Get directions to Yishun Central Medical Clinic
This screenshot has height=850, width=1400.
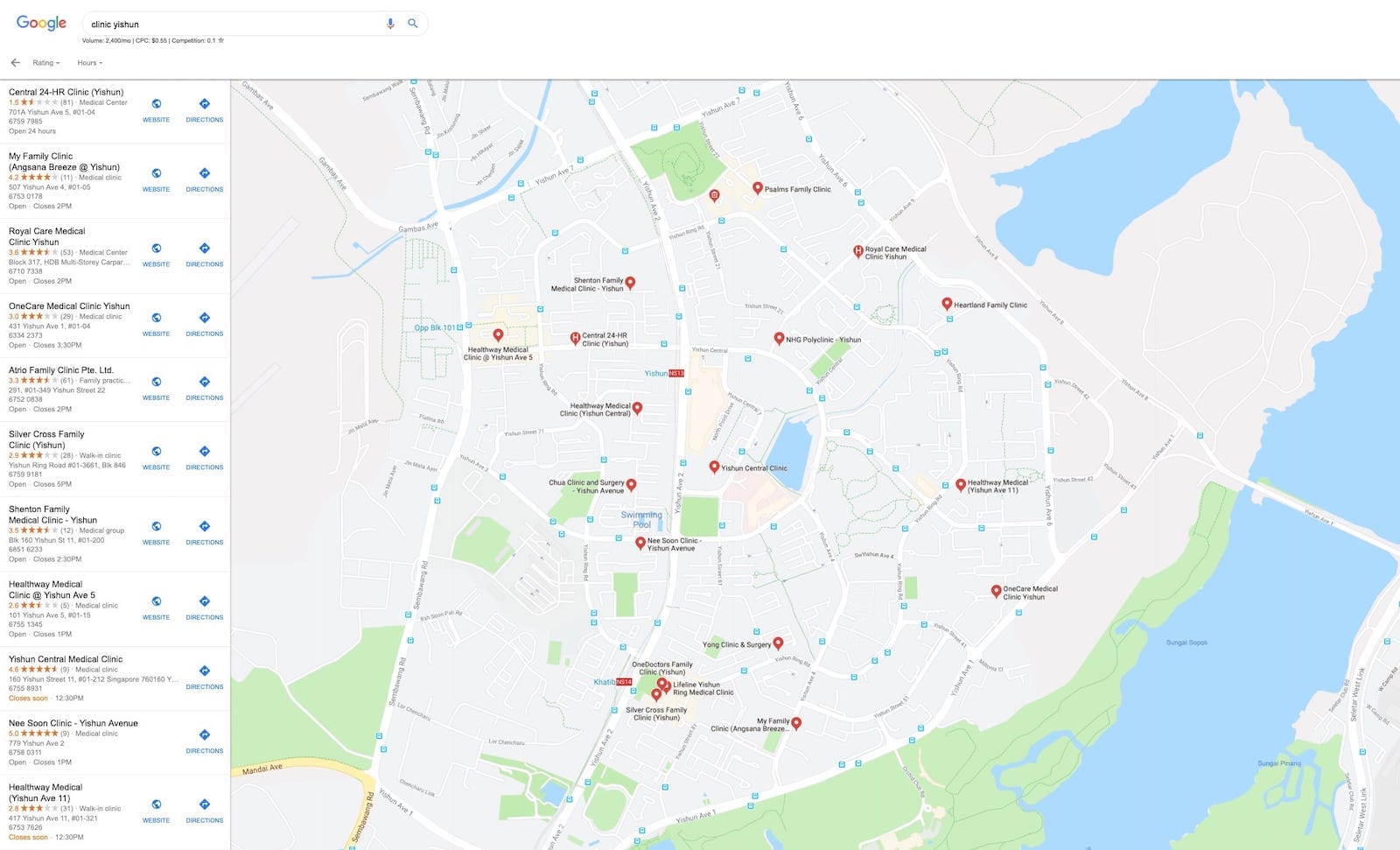tap(205, 677)
